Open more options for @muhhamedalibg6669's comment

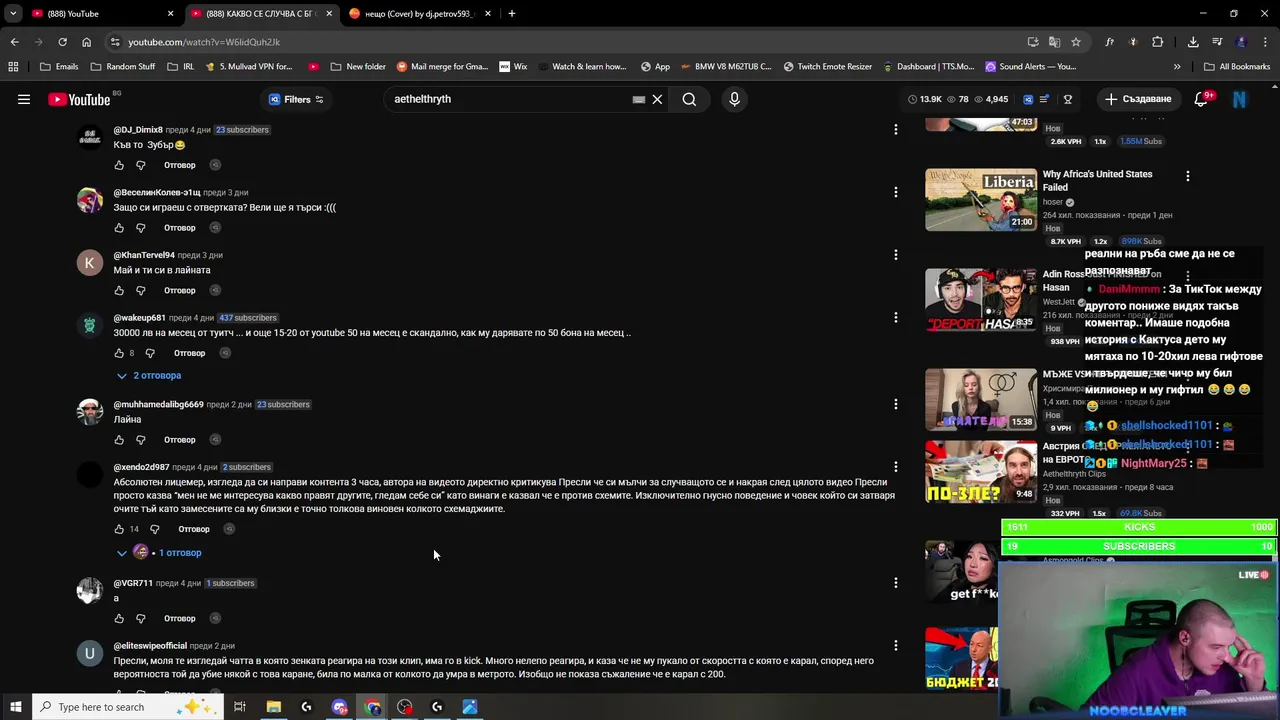coord(896,404)
